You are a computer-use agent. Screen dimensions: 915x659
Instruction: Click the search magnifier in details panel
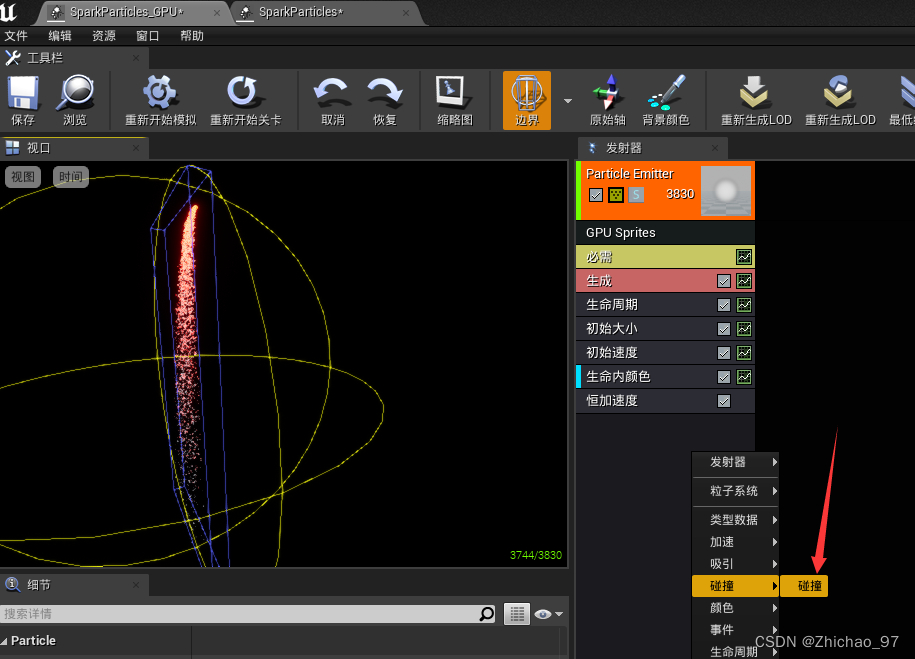click(x=487, y=613)
